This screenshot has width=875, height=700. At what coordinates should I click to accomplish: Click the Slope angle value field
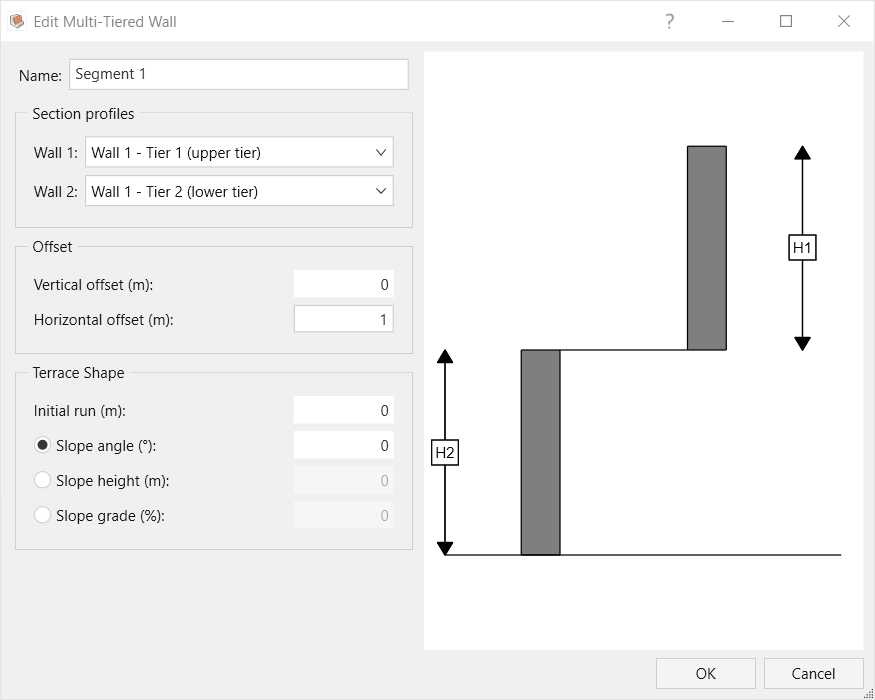pos(344,445)
